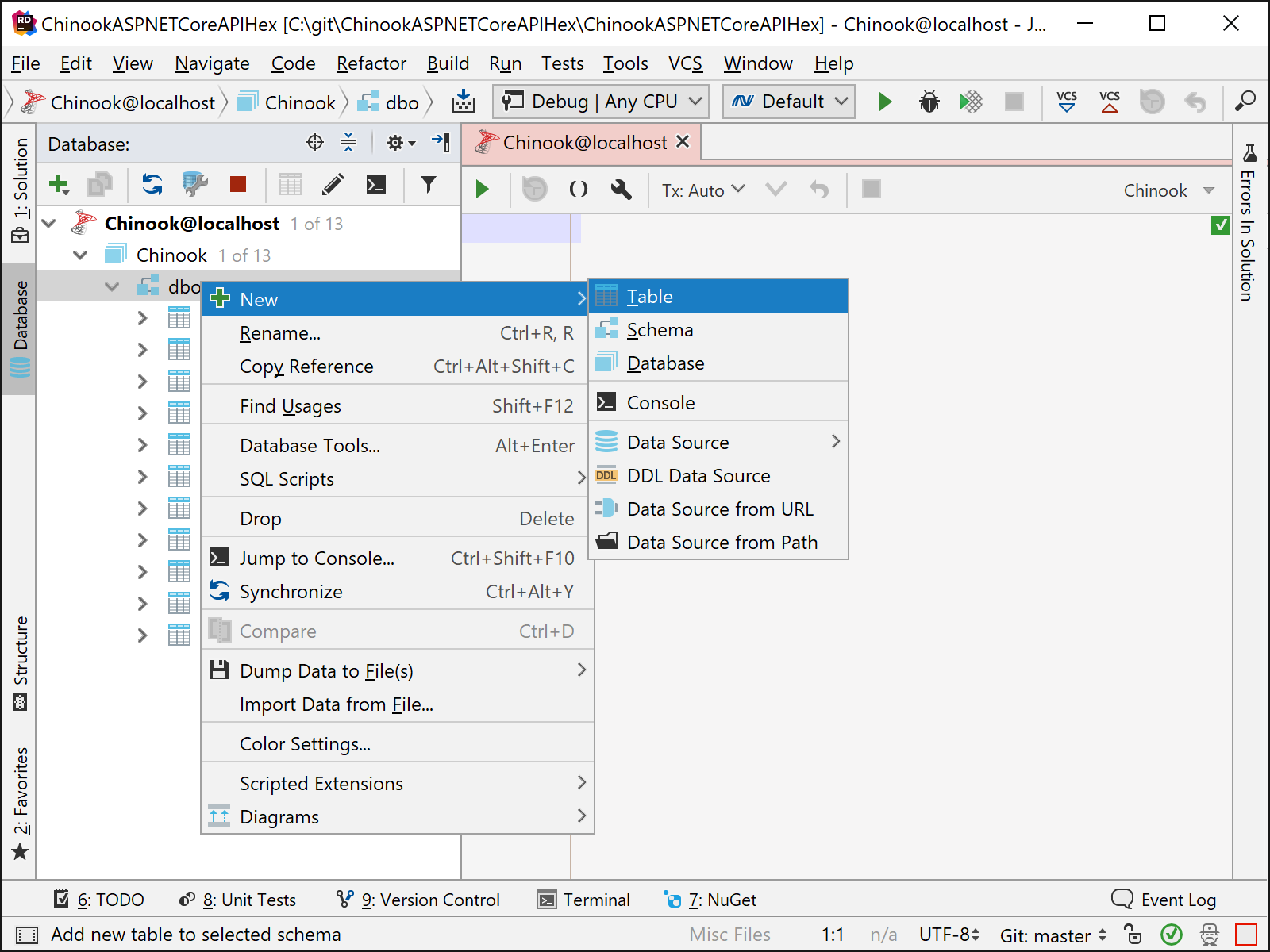Click the parentheses View Parameters icon in console

(579, 190)
